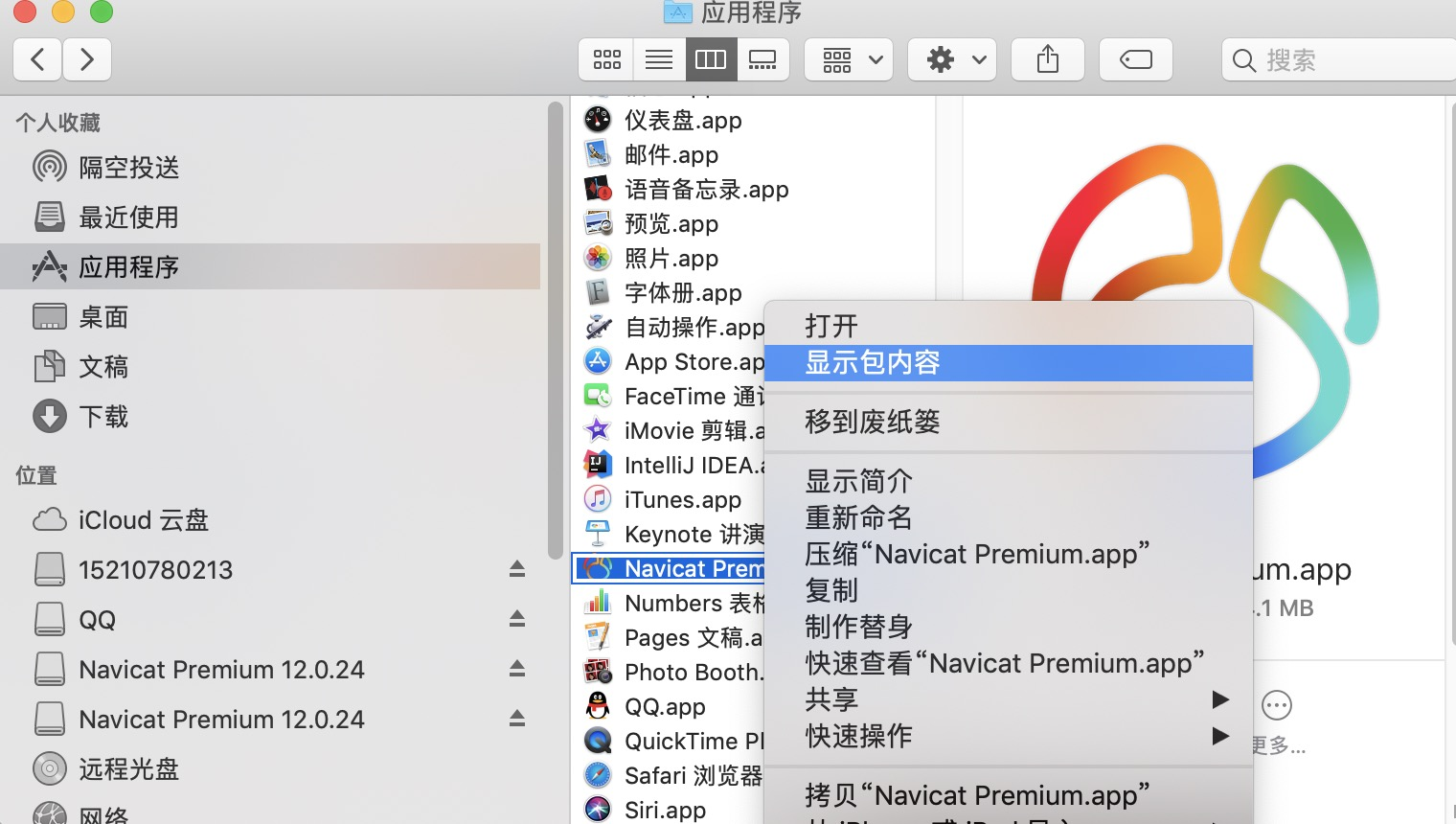
Task: Select 隔空投送 in the sidebar
Action: [271, 168]
